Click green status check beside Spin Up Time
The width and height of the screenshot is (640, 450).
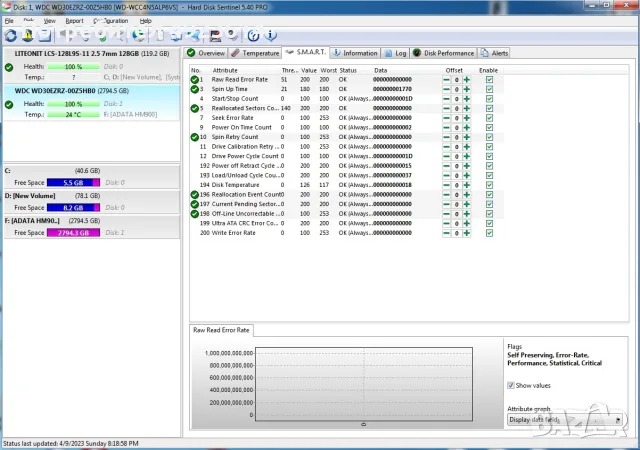pos(195,89)
